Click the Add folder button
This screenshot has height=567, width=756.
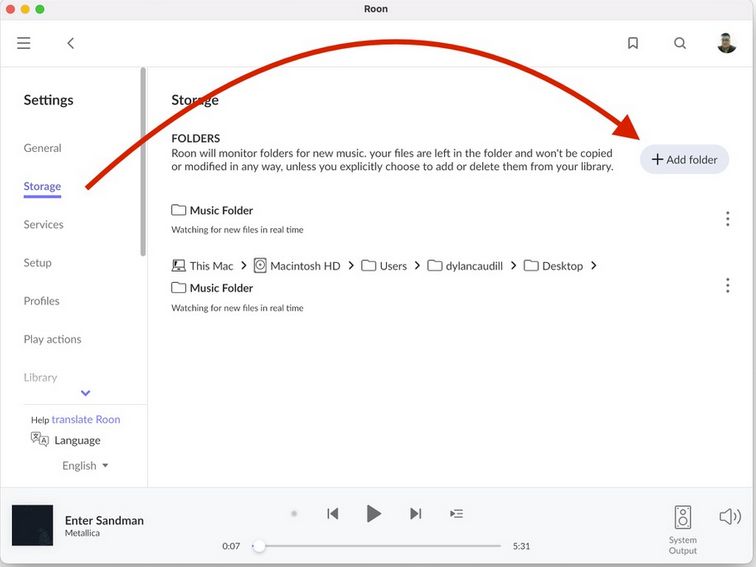684,160
